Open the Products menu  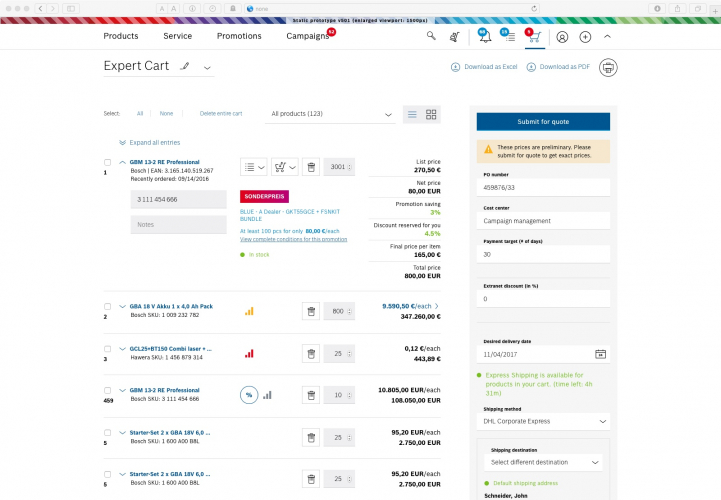tap(121, 36)
